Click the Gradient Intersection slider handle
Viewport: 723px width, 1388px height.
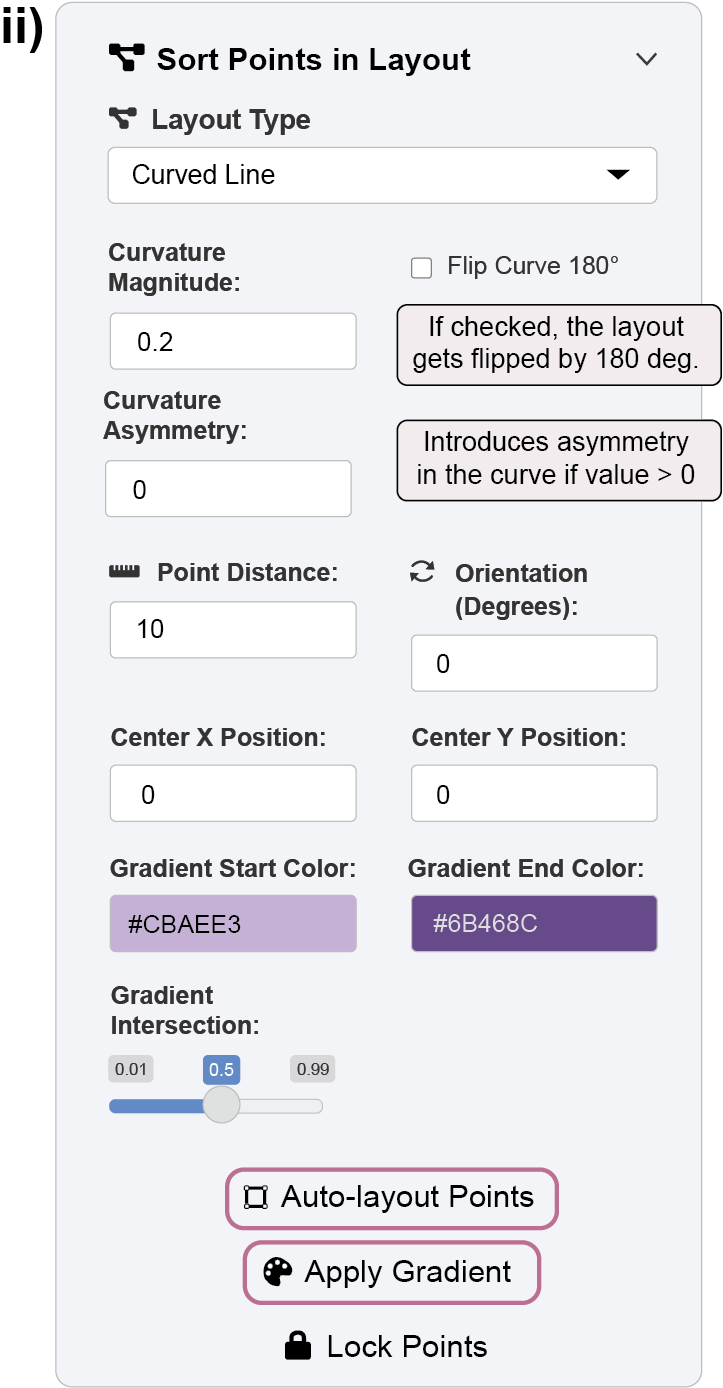click(221, 1105)
